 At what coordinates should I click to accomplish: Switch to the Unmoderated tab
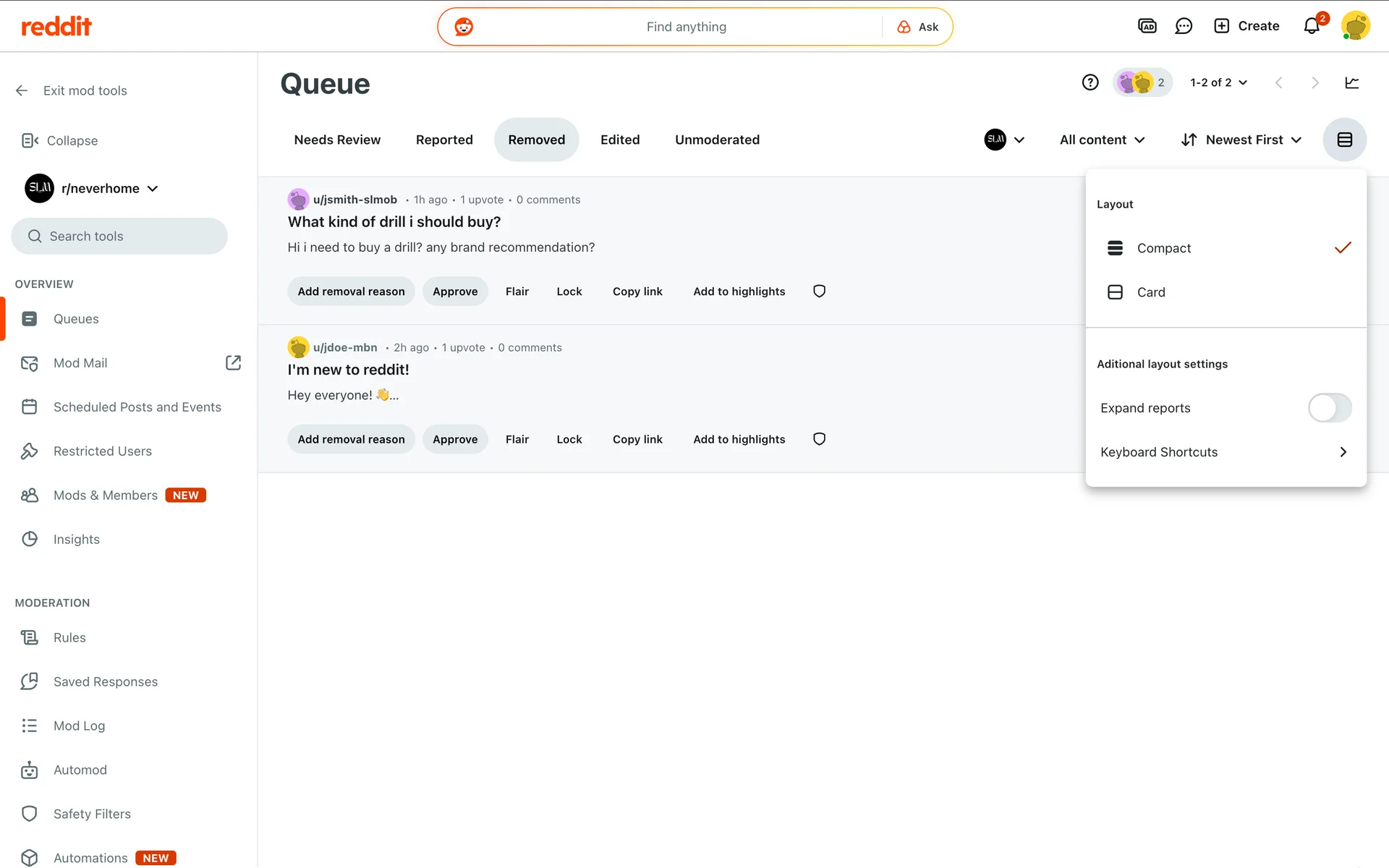[717, 140]
